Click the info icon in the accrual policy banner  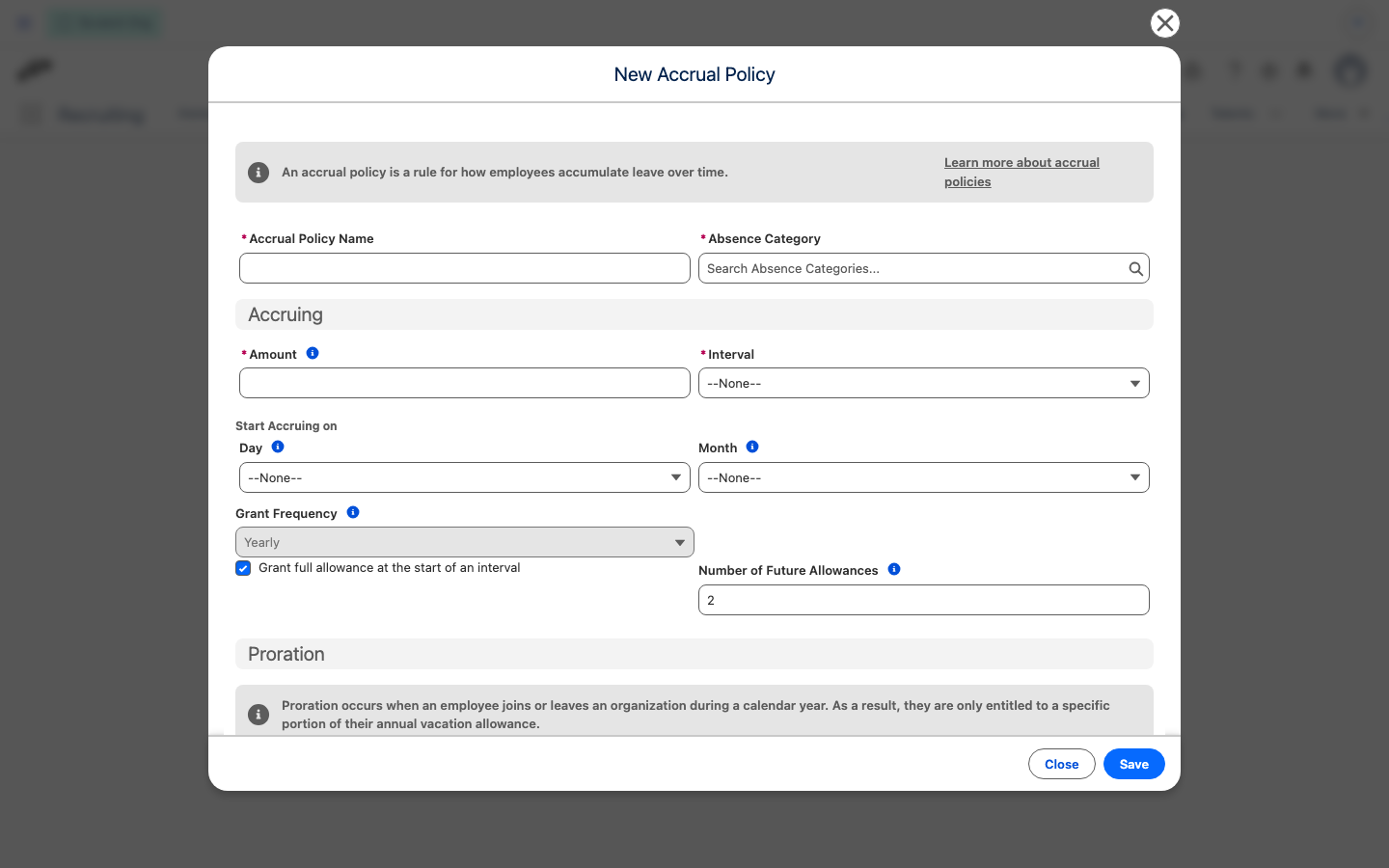(x=259, y=173)
